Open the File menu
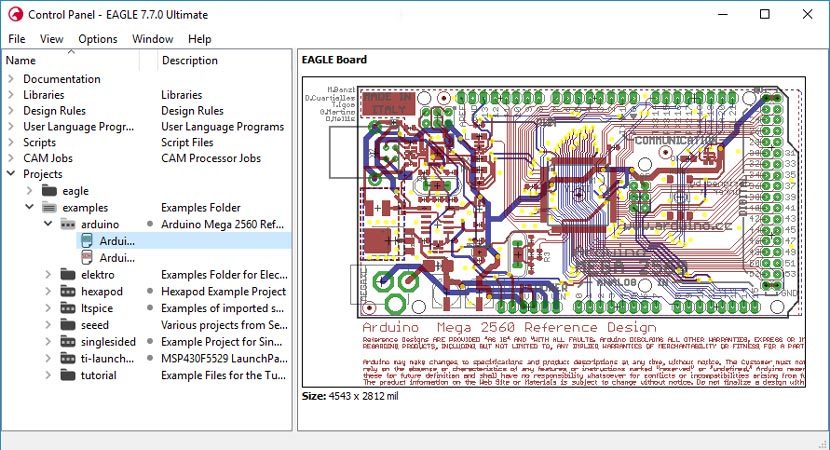 16,39
